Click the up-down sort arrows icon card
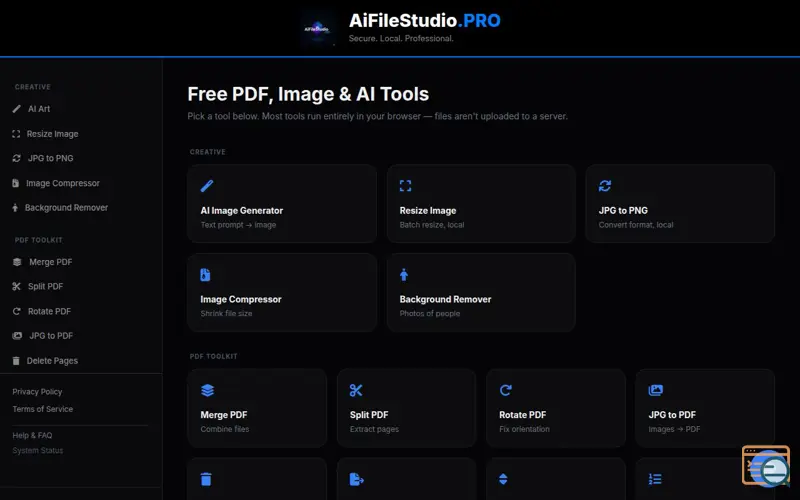 pyautogui.click(x=503, y=479)
